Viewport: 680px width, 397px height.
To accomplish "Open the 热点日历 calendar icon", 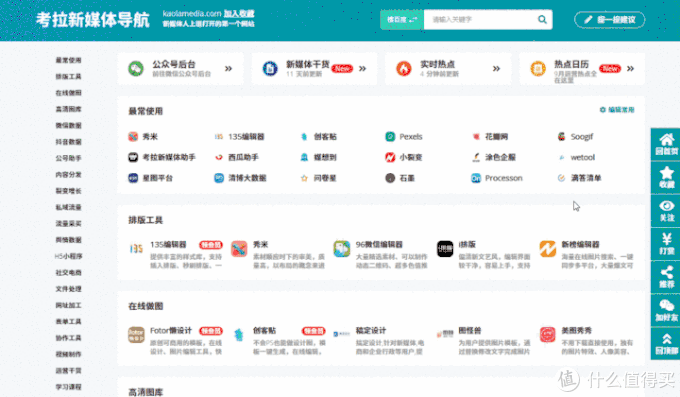I will (538, 69).
